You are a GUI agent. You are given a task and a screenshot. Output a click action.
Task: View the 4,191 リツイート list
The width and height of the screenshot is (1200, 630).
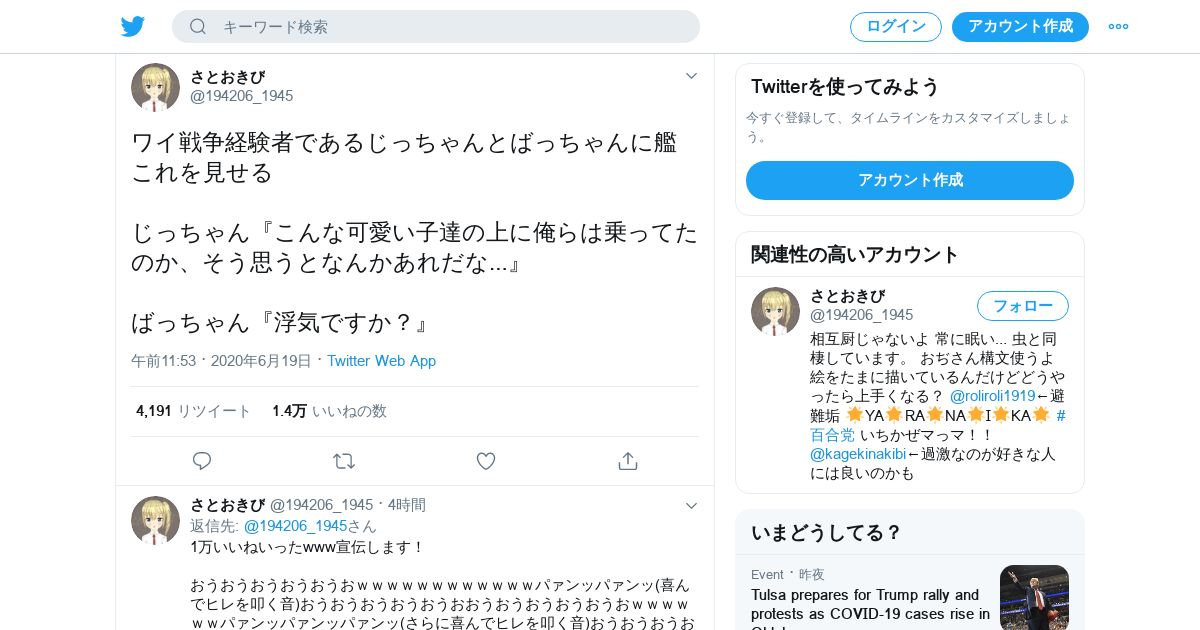coord(194,411)
